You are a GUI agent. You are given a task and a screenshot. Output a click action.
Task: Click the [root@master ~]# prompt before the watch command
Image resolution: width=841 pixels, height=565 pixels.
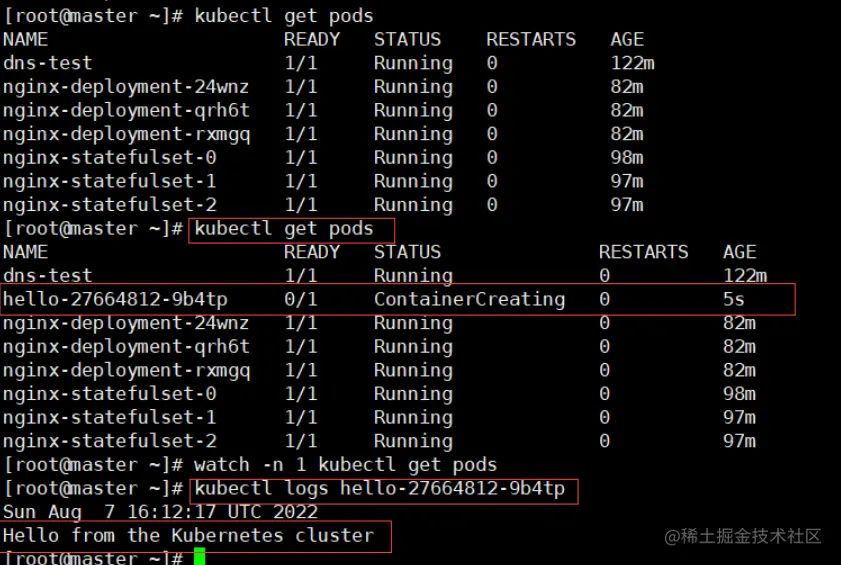coord(93,465)
